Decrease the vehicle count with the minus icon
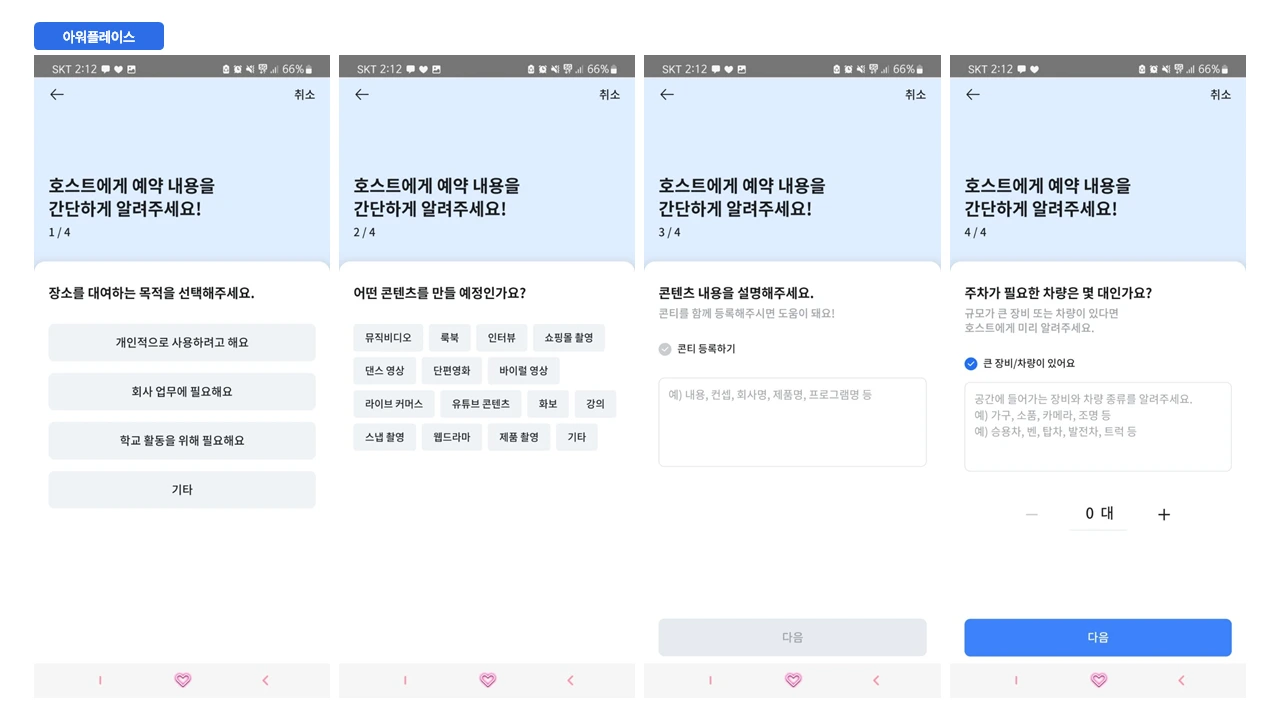Viewport: 1280px width, 720px height. (1032, 514)
